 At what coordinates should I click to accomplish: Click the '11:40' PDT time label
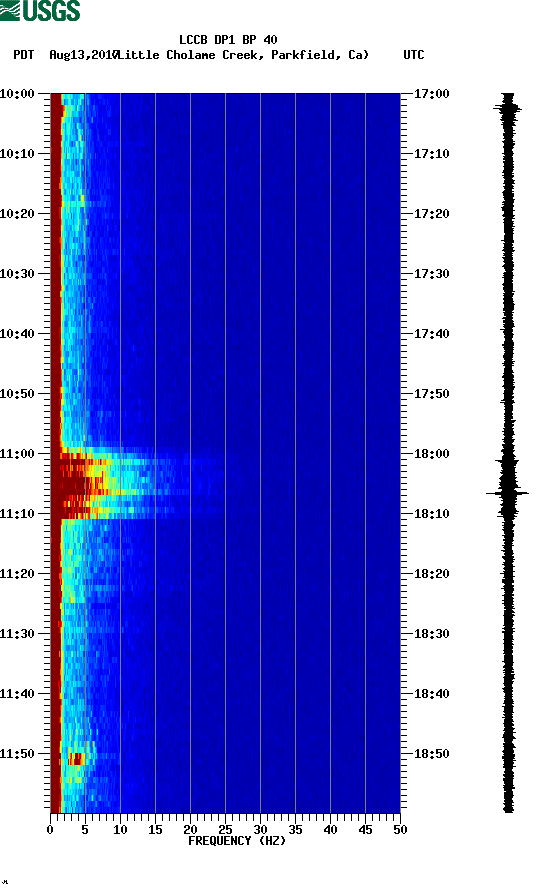pyautogui.click(x=17, y=694)
